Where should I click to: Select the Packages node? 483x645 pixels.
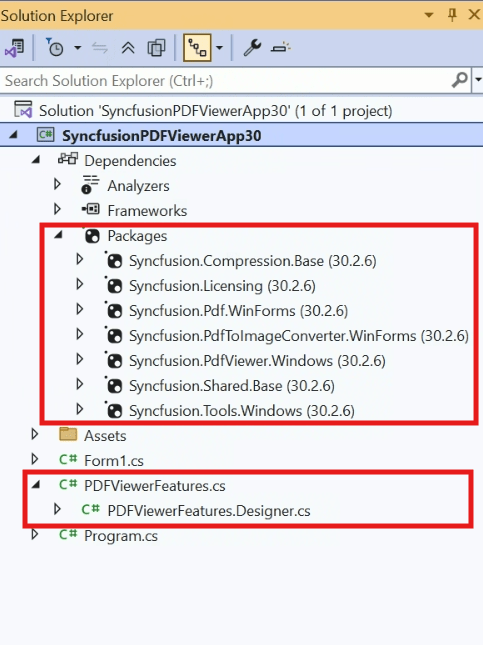(137, 236)
